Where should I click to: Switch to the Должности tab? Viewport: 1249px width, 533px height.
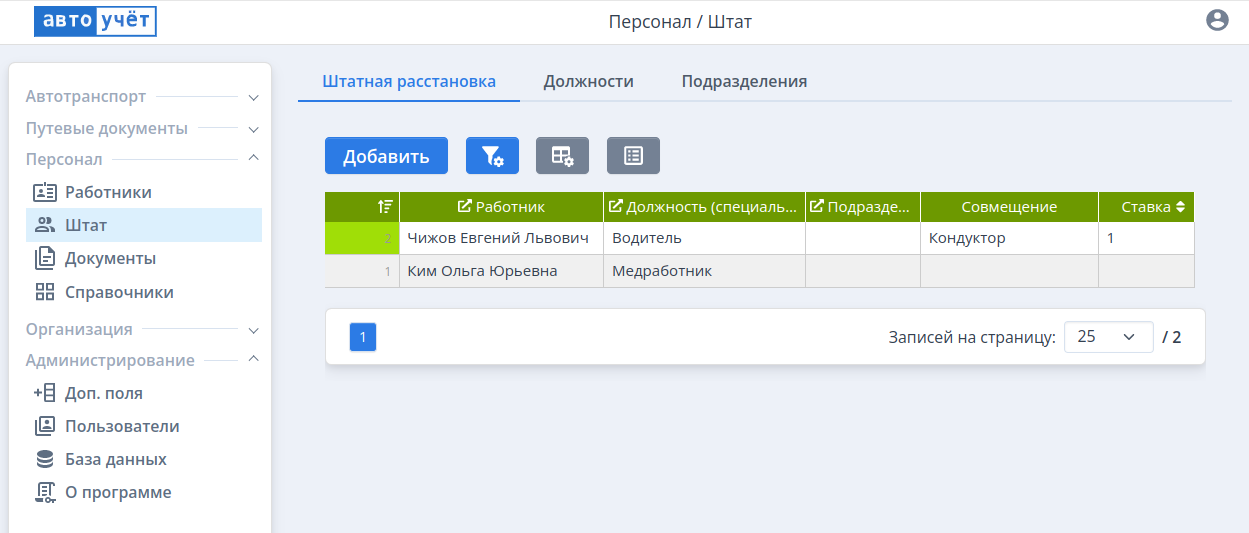point(588,82)
